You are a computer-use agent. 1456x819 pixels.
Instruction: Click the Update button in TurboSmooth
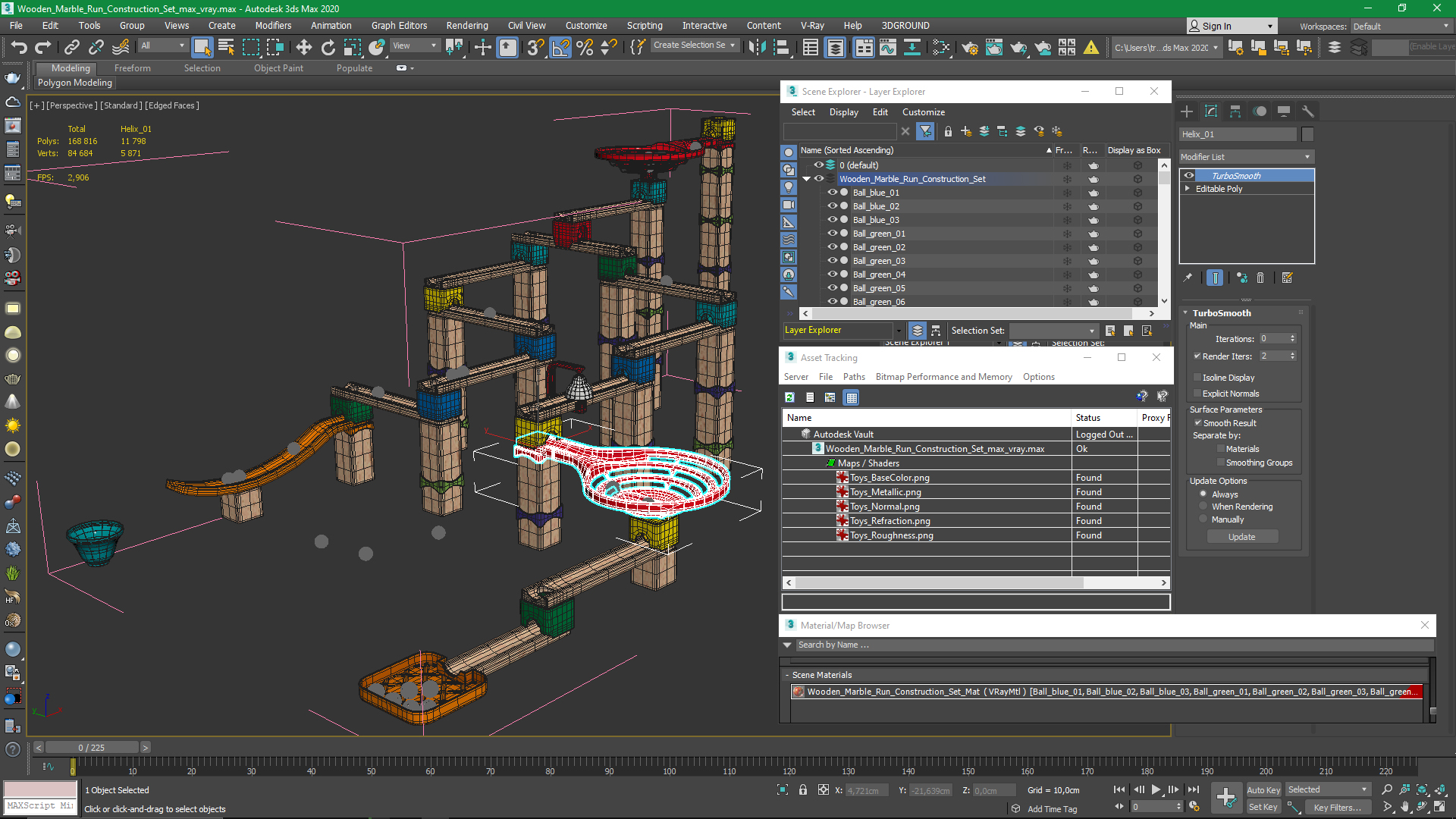coord(1242,537)
